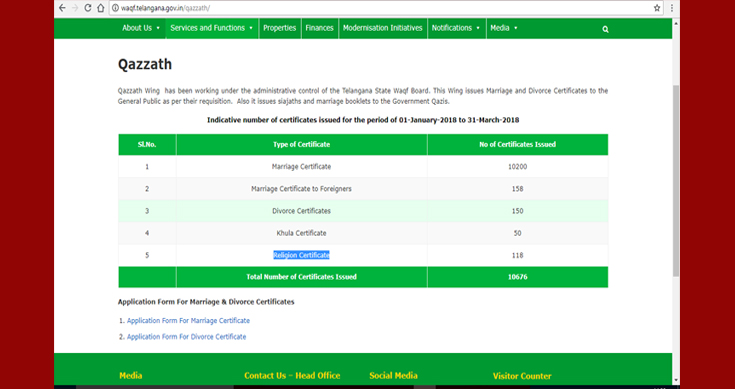
Task: Click 'Total Number of Certificates Issued' cell
Action: (x=301, y=277)
